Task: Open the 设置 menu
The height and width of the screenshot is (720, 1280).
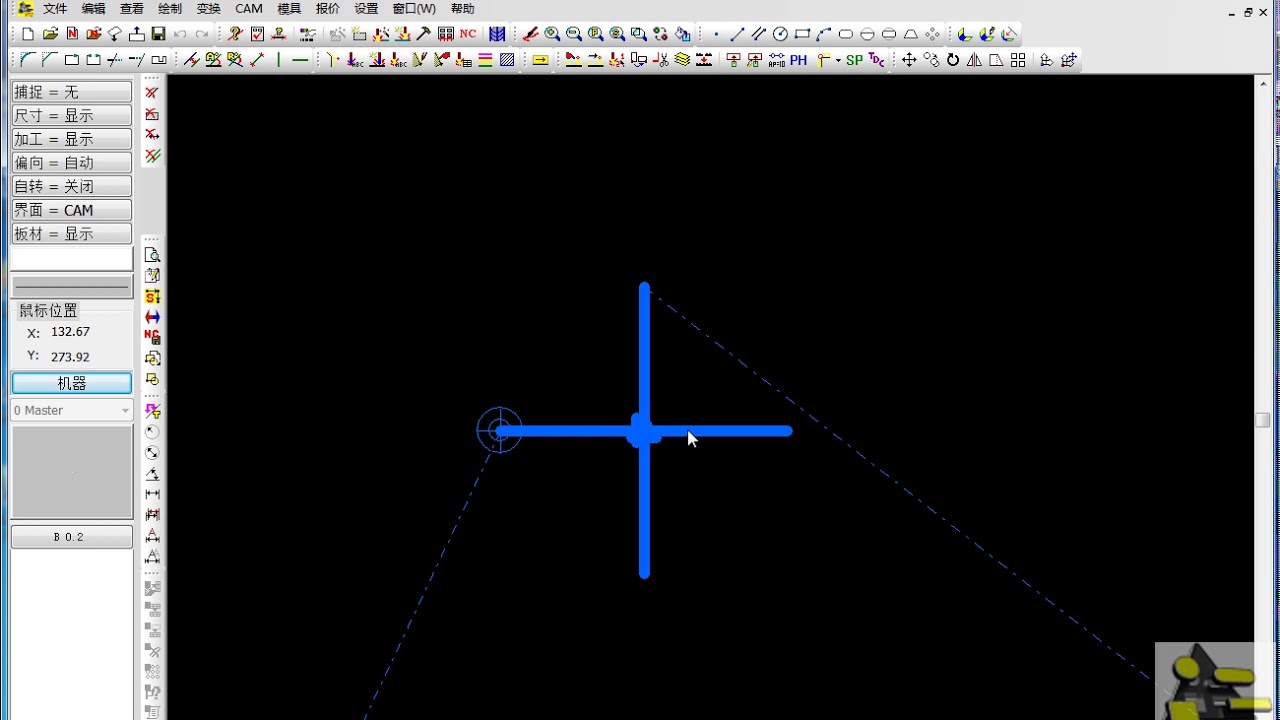Action: [366, 9]
